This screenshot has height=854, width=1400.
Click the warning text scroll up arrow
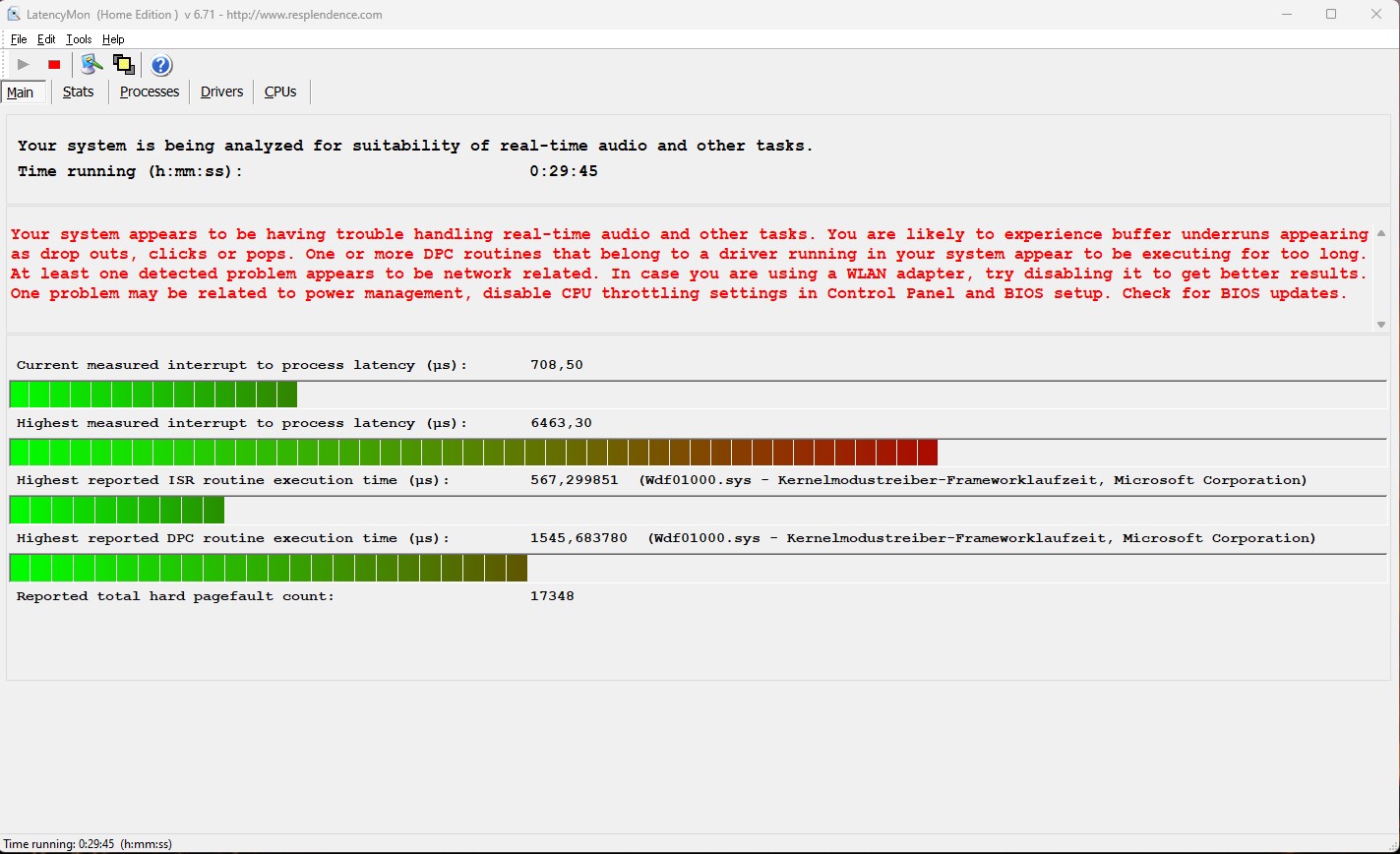[x=1380, y=233]
